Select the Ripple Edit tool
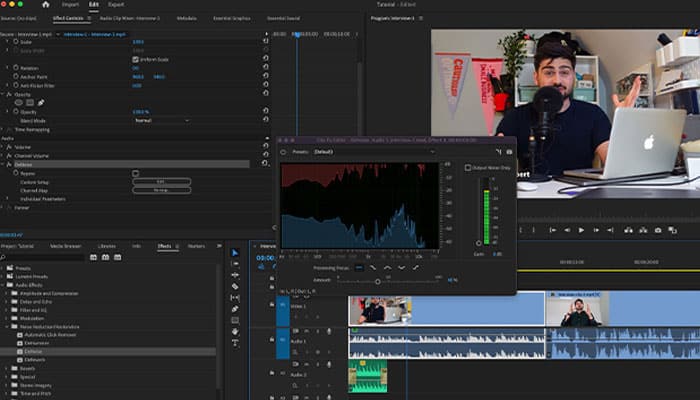 (235, 275)
